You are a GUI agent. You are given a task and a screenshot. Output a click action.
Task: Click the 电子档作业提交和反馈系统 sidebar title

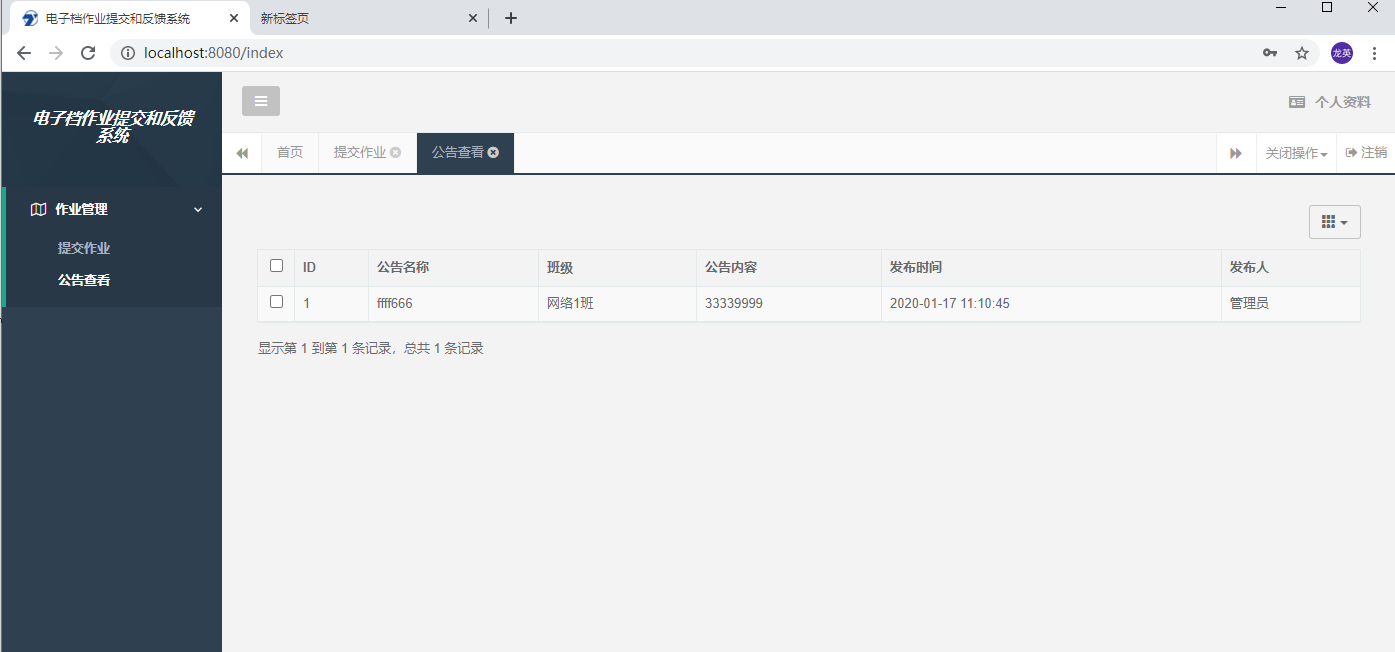[x=113, y=127]
